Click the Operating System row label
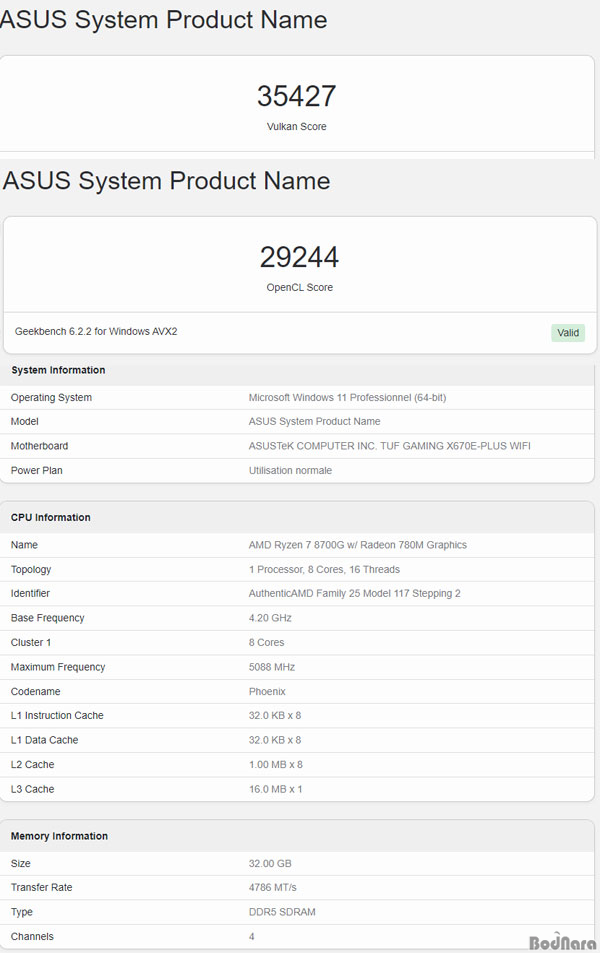The width and height of the screenshot is (600, 953). [x=51, y=397]
